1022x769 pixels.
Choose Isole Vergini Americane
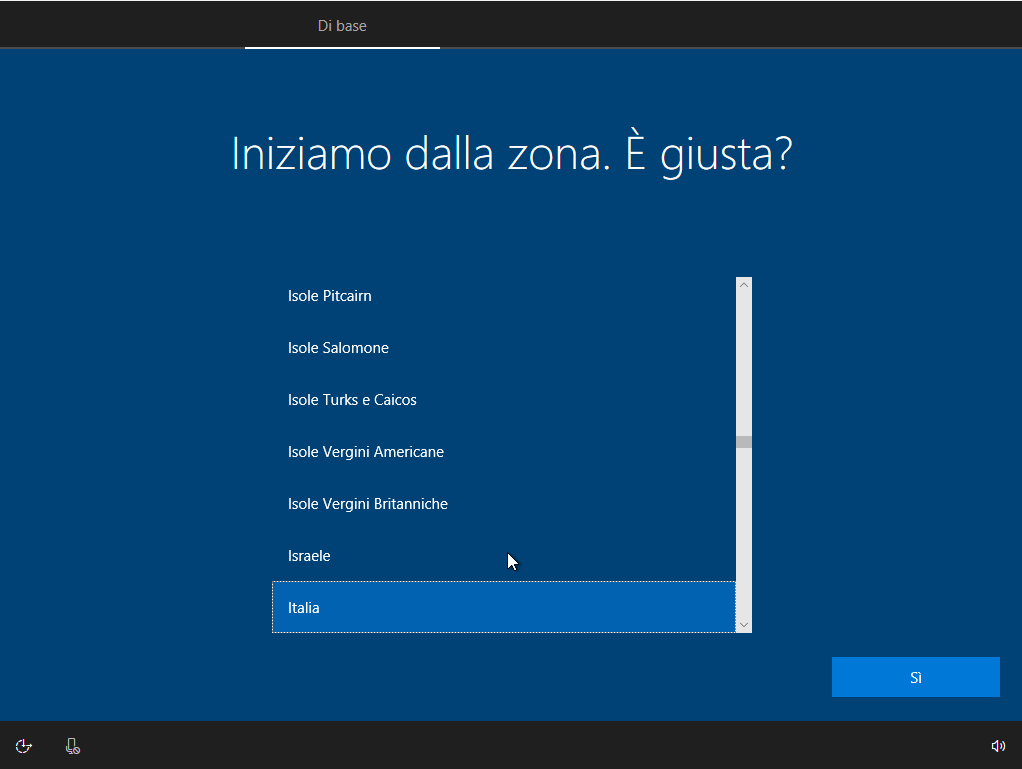click(504, 452)
